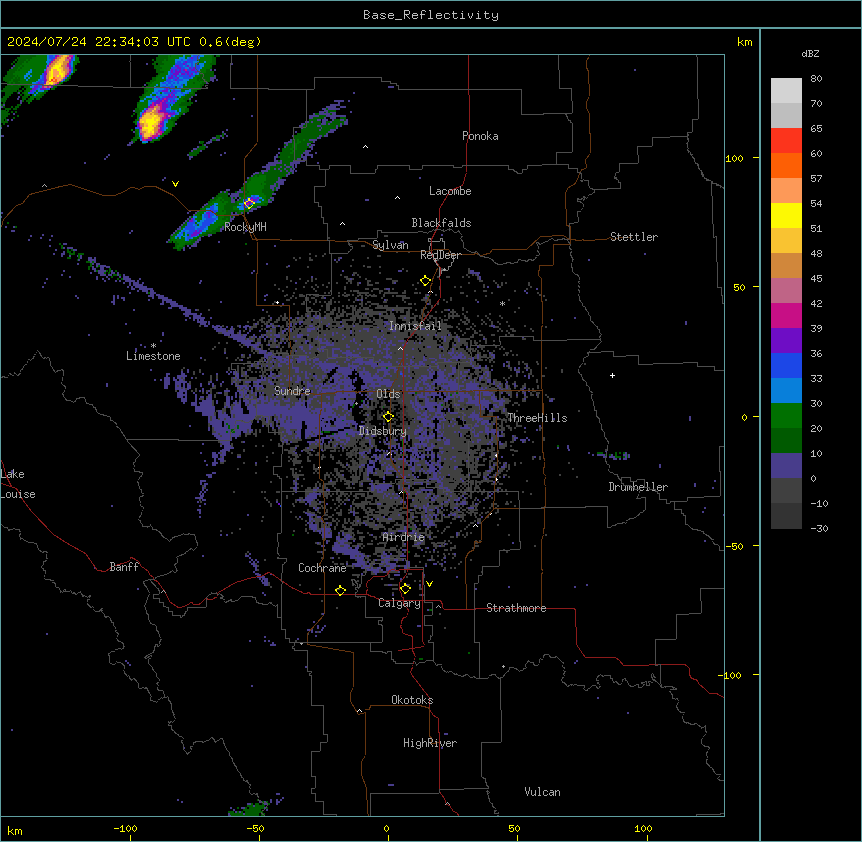Click the Limestone label
This screenshot has width=862, height=842.
[153, 356]
